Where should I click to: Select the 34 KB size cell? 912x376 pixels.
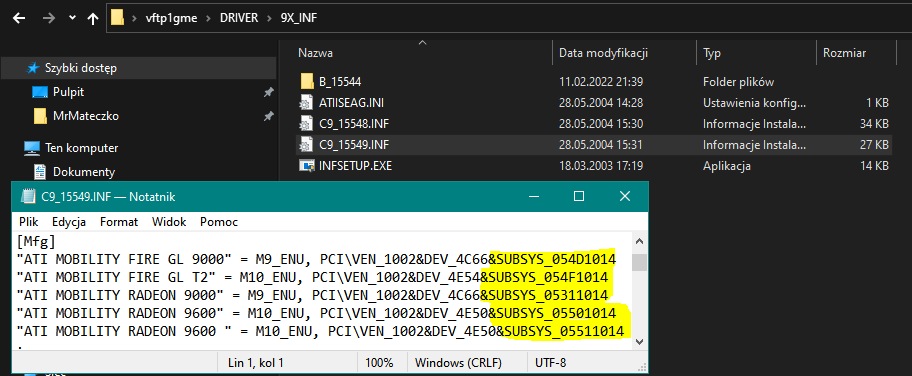coord(874,124)
